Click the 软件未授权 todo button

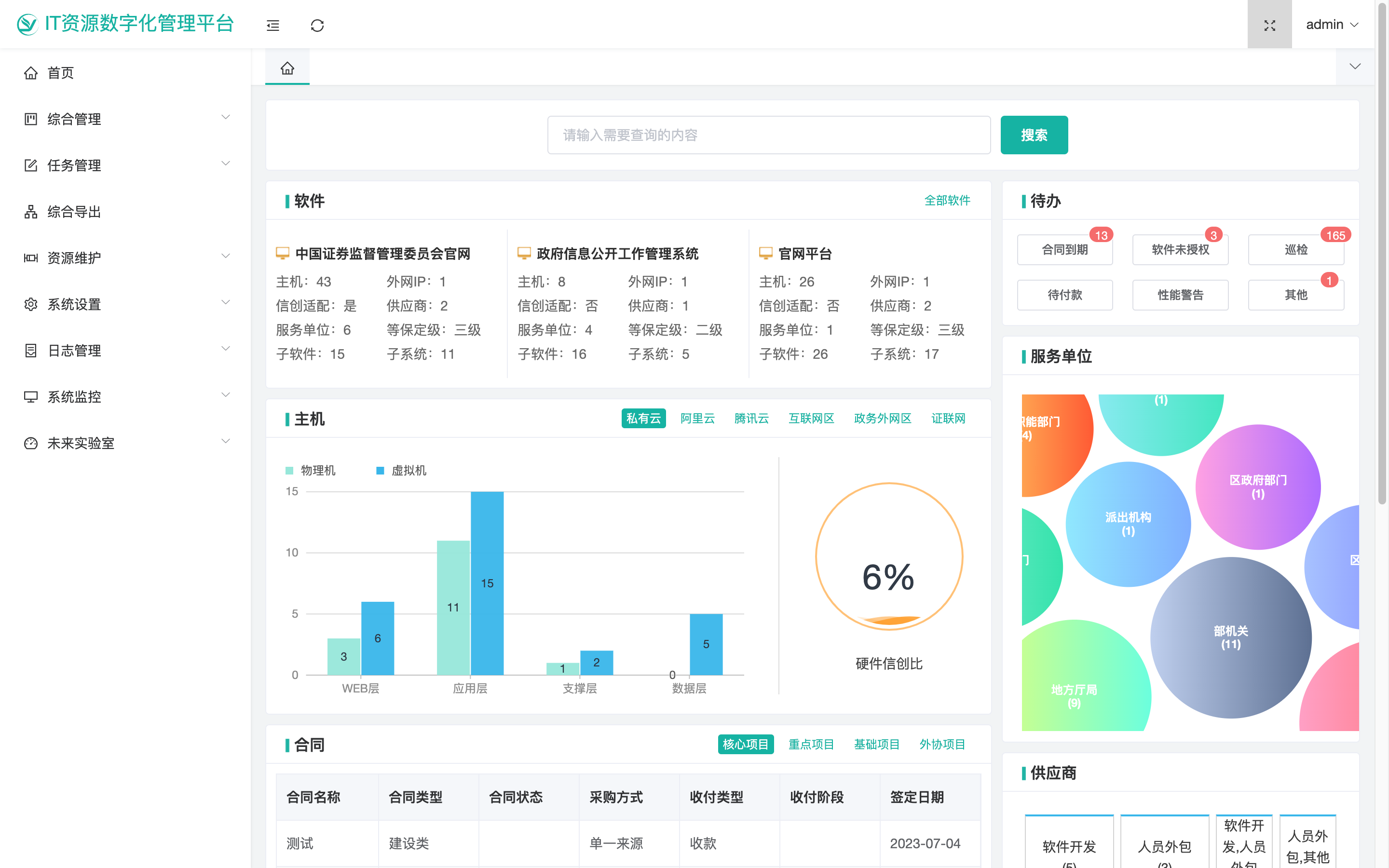[1180, 250]
